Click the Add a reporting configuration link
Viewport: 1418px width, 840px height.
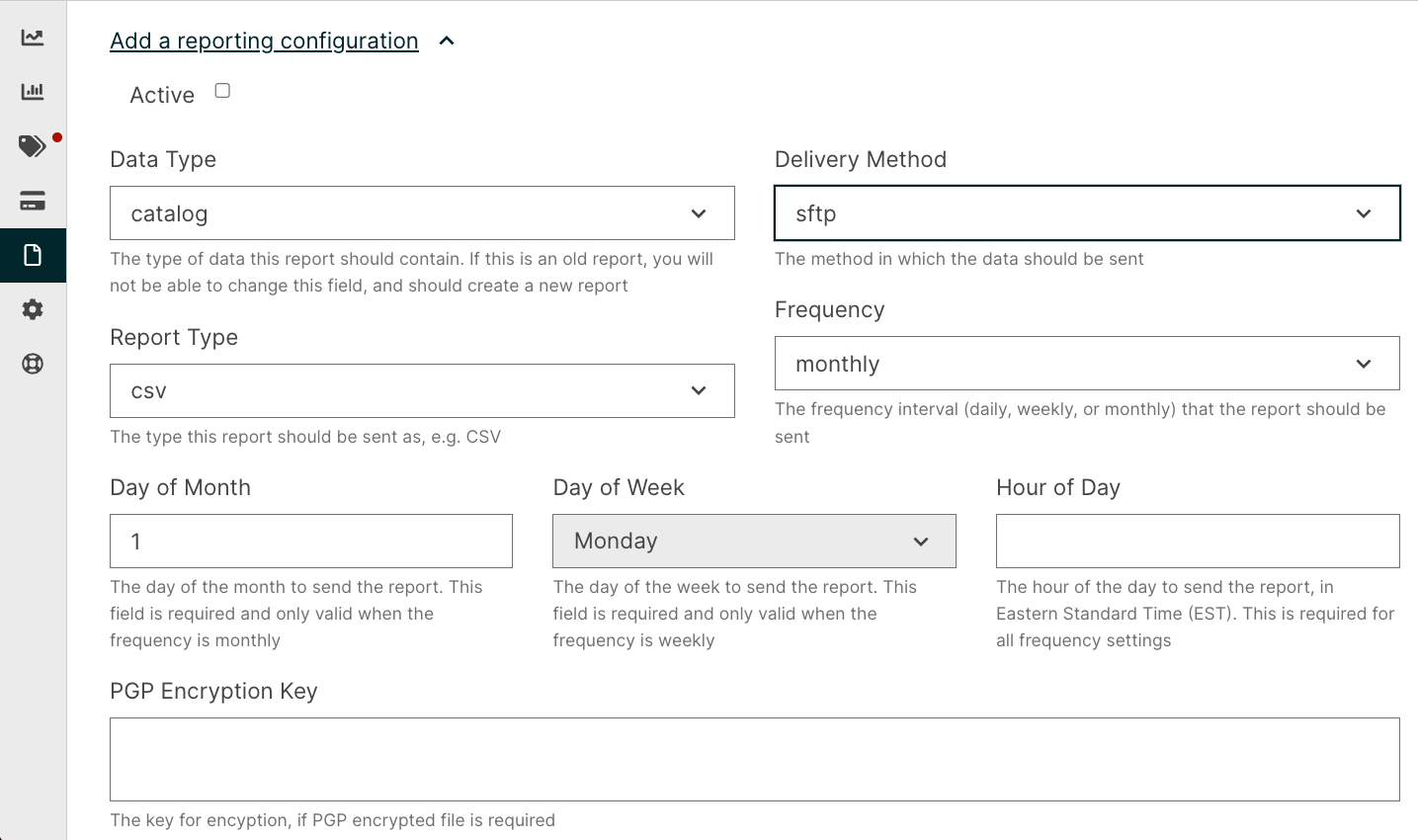pos(264,41)
